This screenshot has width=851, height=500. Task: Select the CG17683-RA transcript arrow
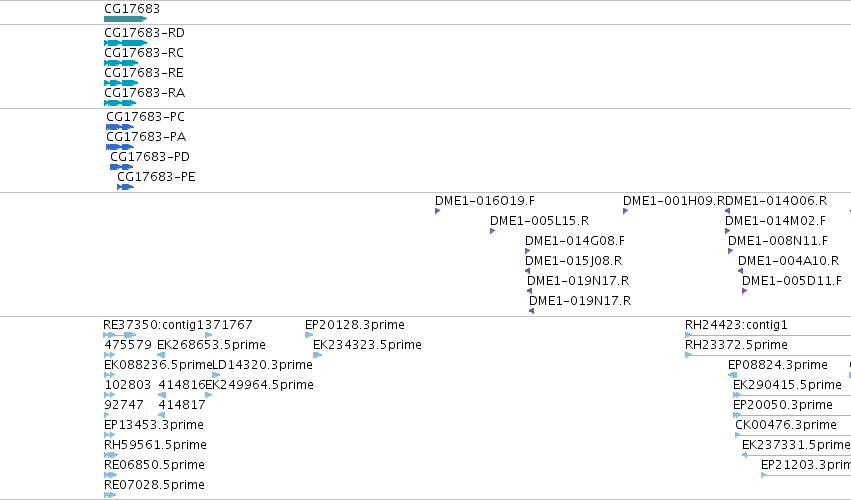pos(120,103)
